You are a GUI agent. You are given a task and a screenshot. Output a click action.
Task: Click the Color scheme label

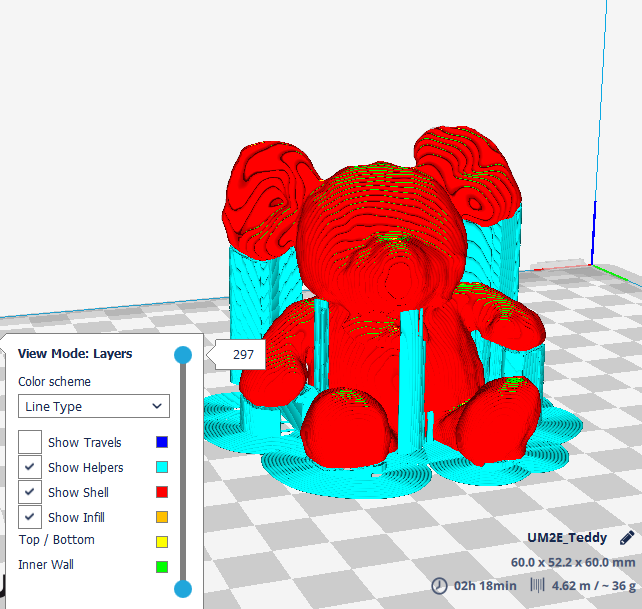click(x=54, y=382)
